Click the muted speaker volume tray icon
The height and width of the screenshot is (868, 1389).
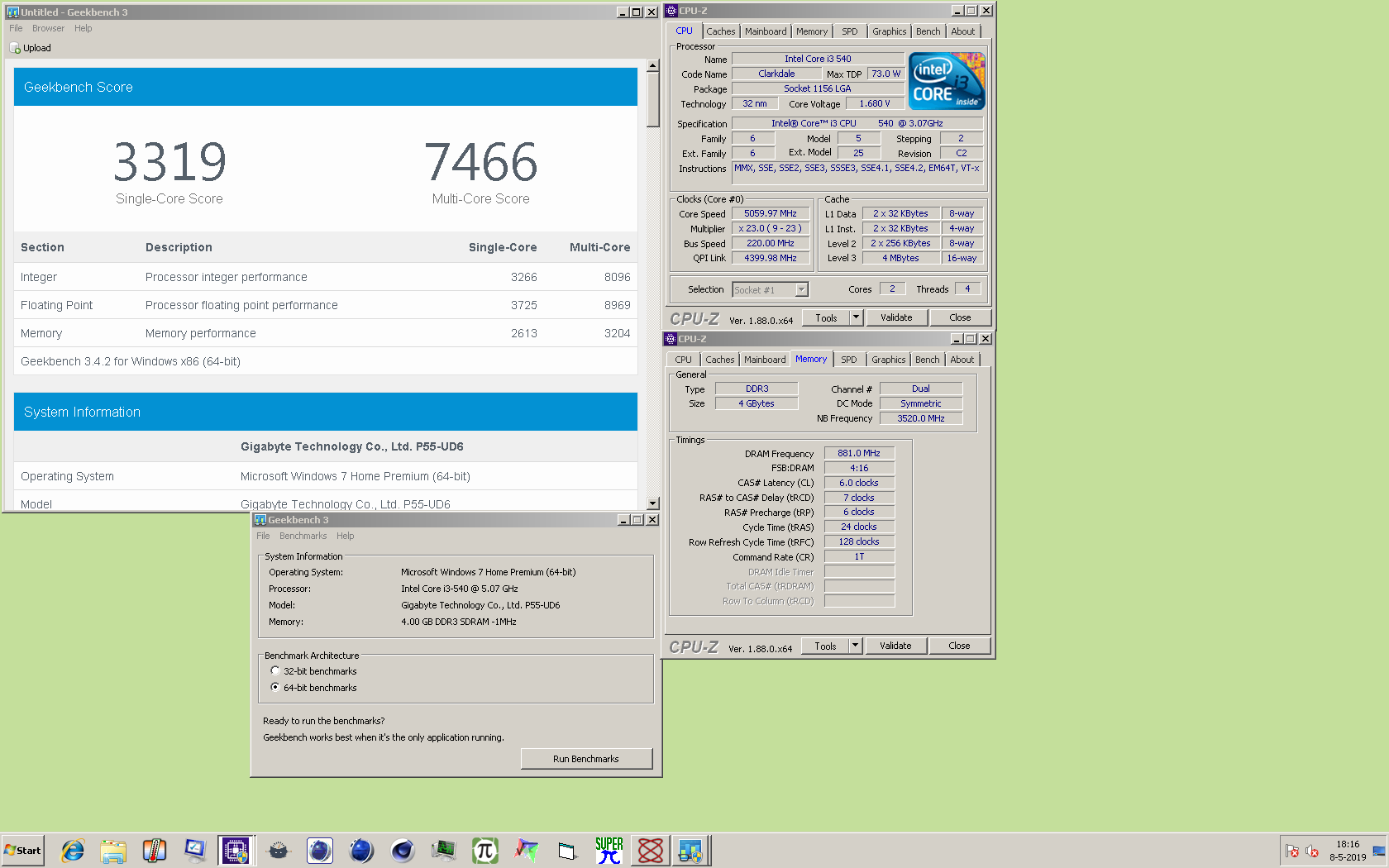point(1312,851)
